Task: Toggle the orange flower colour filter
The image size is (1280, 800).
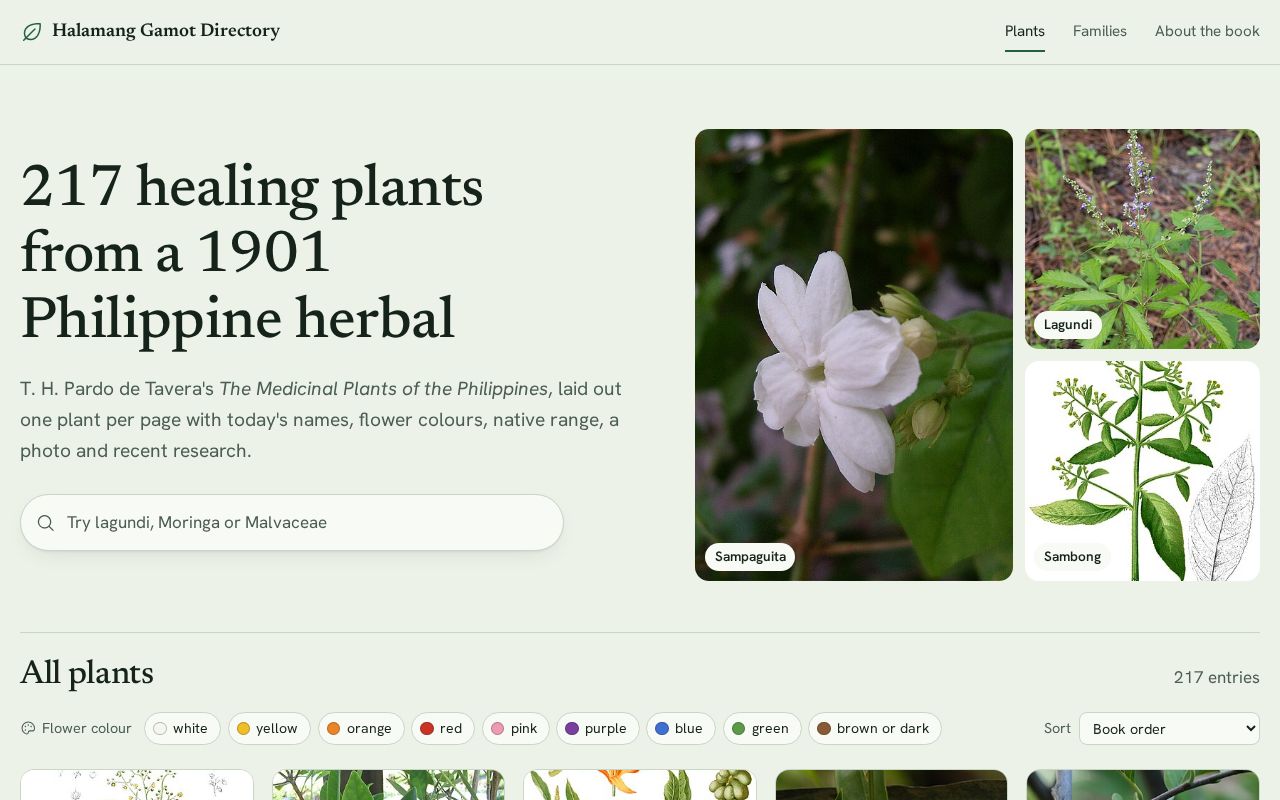Action: (x=361, y=729)
